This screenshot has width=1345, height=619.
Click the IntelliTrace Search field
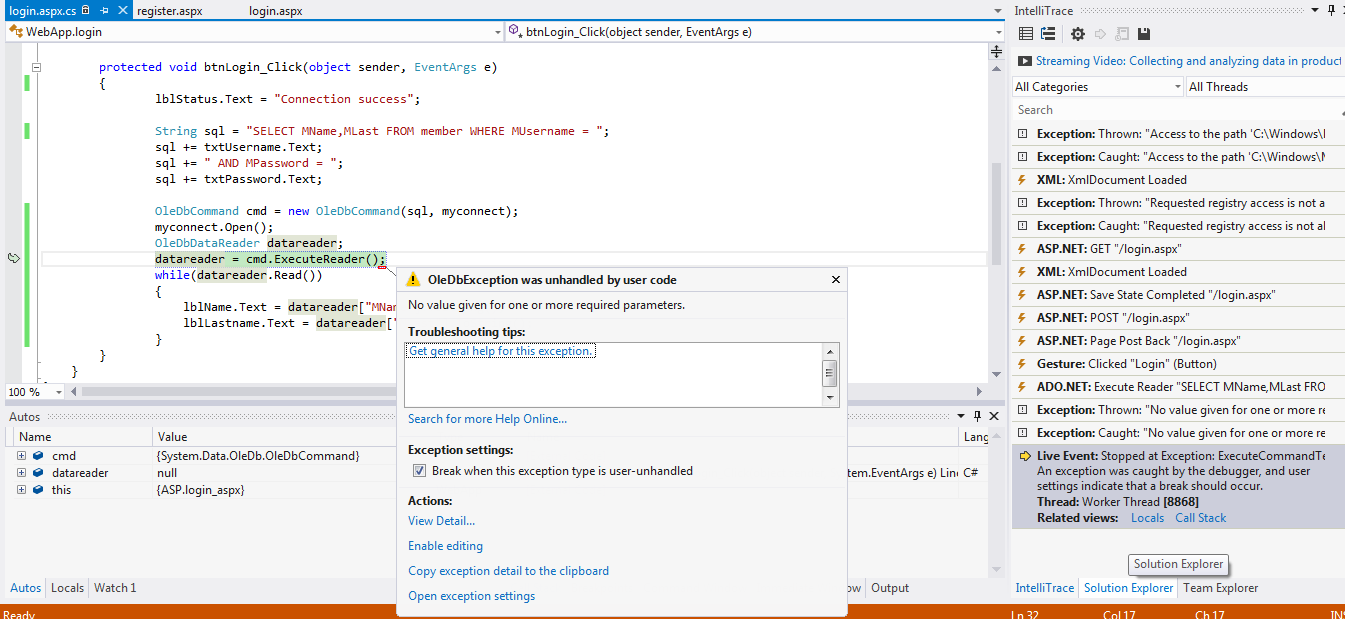click(1178, 110)
